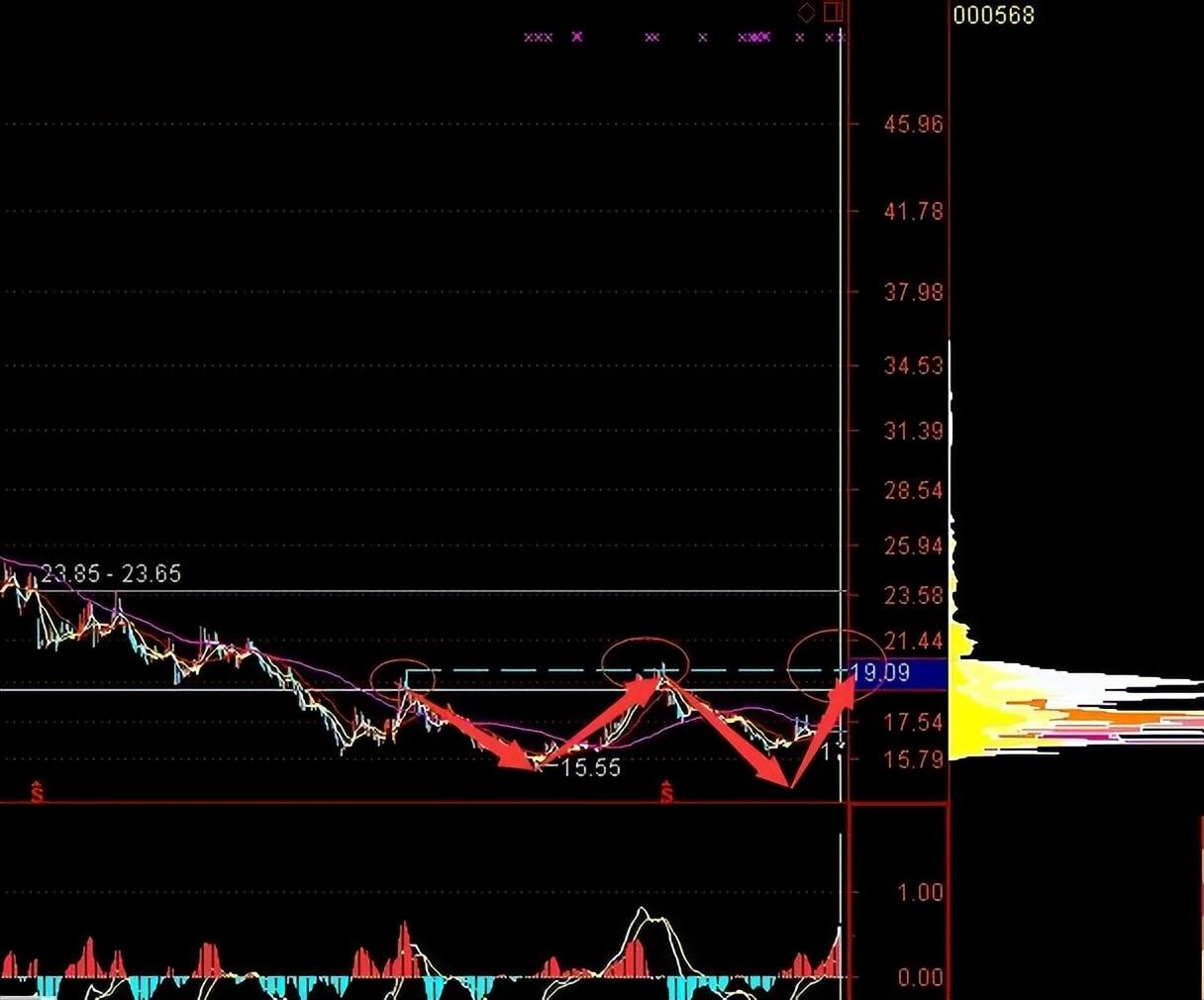Click the isolated magenta x marker right of first triple
This screenshot has width=1204, height=1000.
[x=577, y=37]
